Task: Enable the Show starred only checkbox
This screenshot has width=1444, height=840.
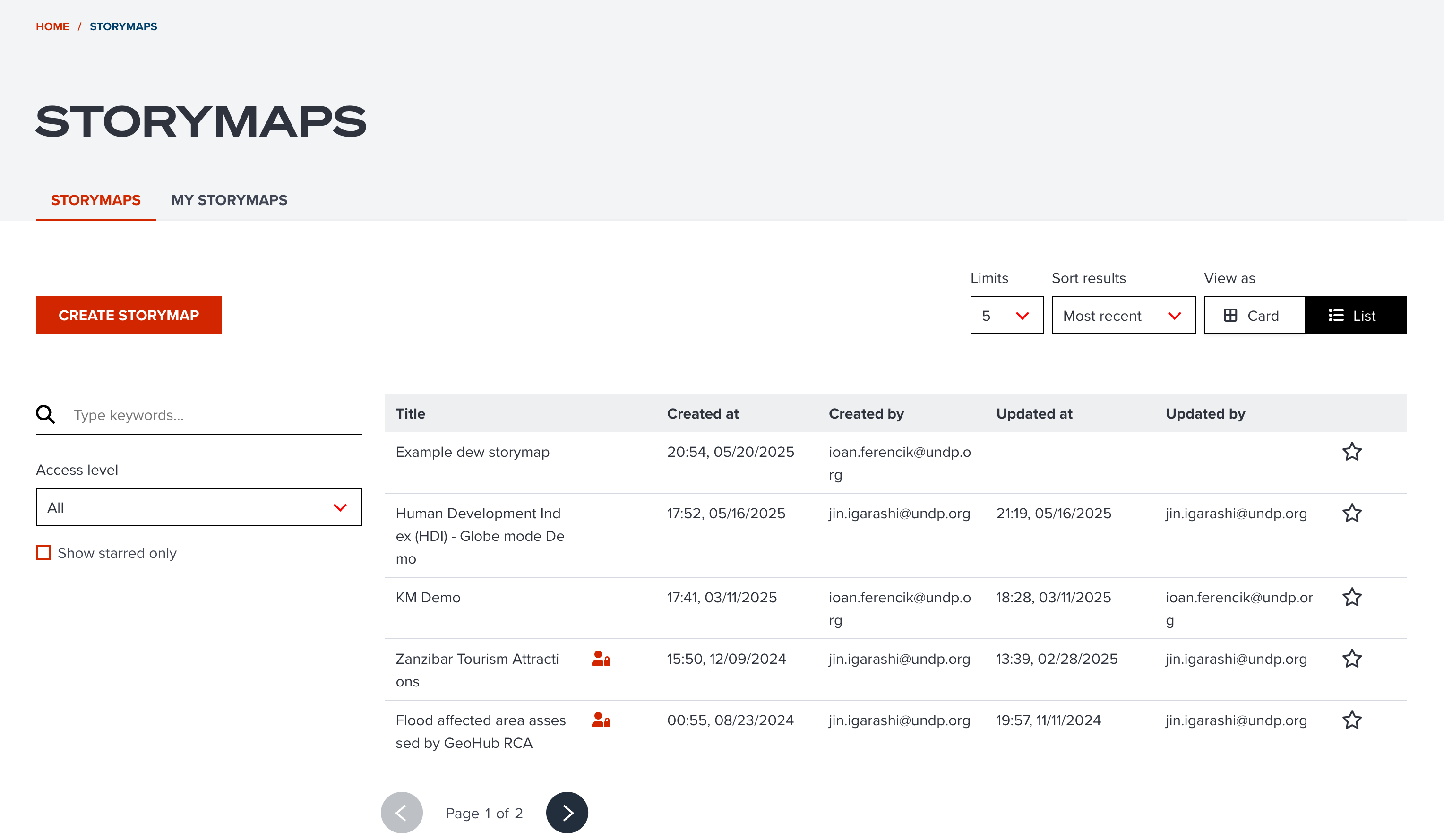Action: 43,552
